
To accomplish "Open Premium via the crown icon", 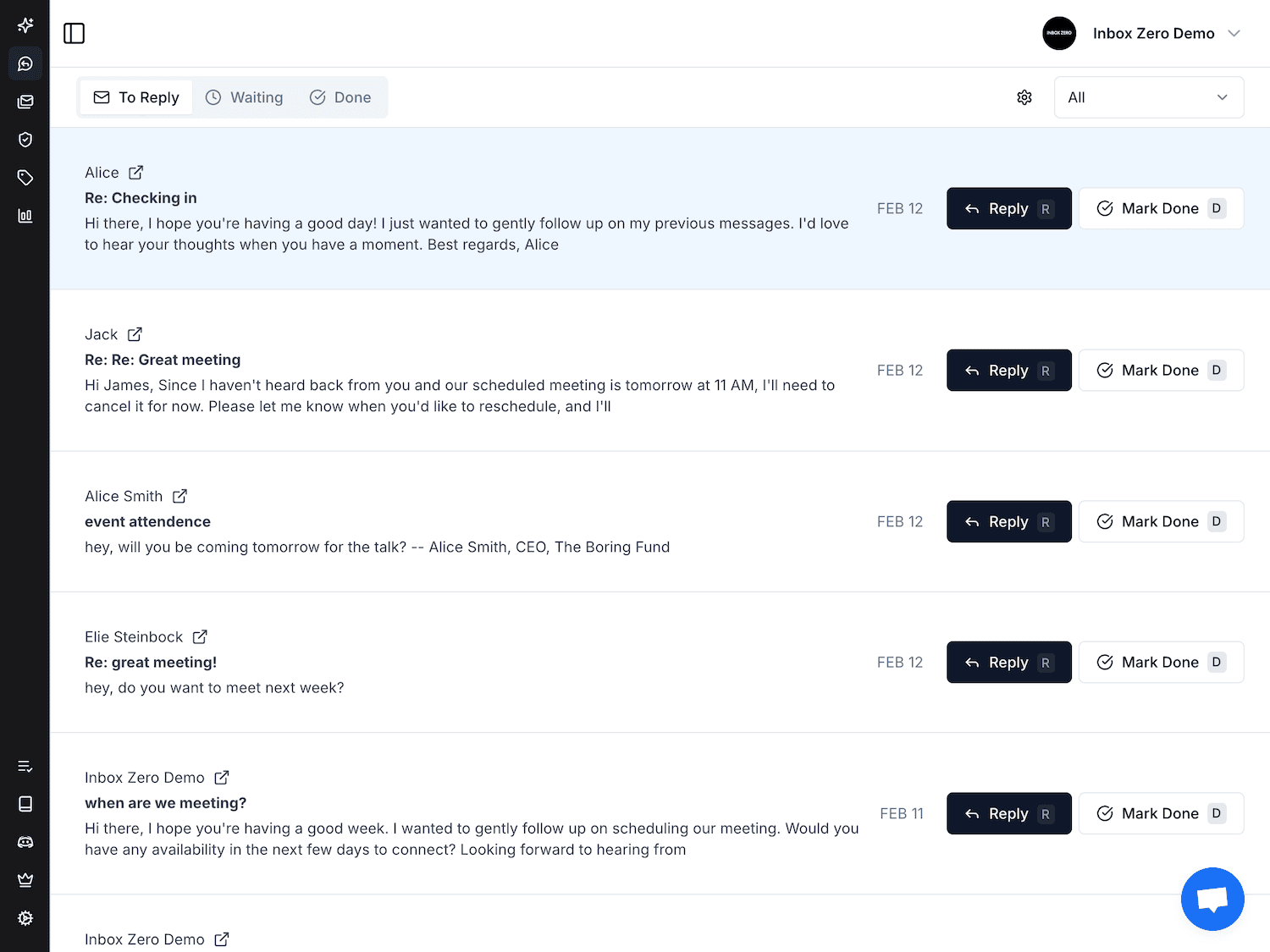I will [25, 880].
